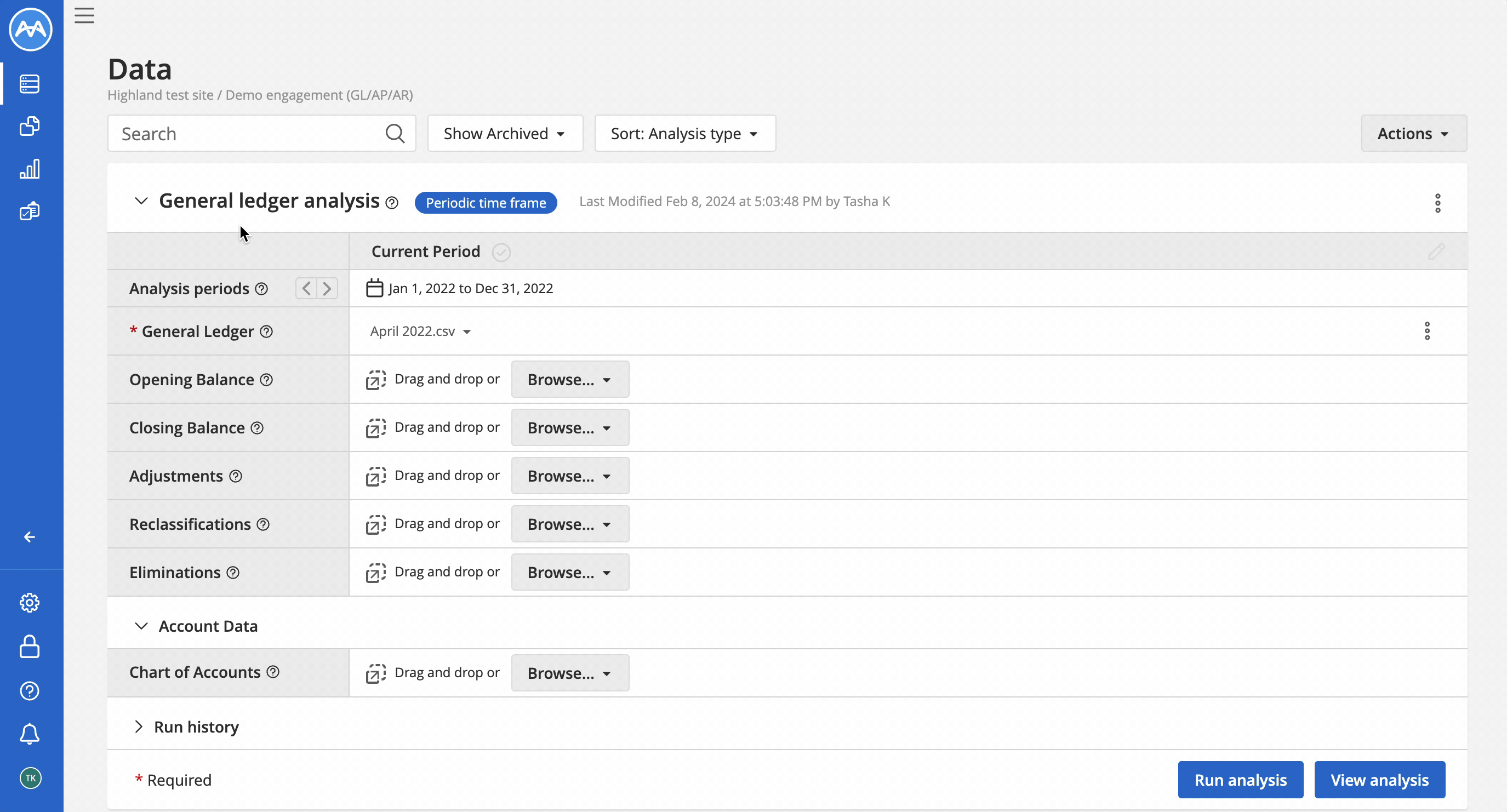This screenshot has height=812, width=1507.
Task: Open Browse dropdown for Opening Balance
Action: (570, 380)
